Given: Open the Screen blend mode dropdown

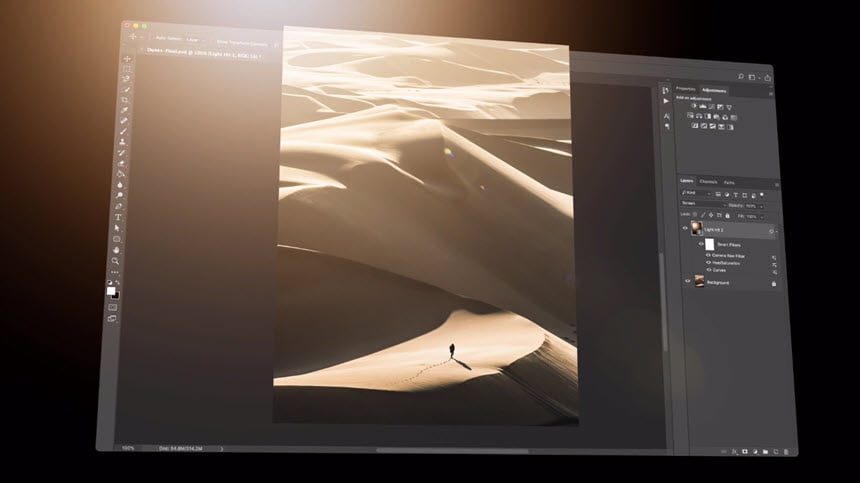Looking at the screenshot, I should [x=704, y=204].
